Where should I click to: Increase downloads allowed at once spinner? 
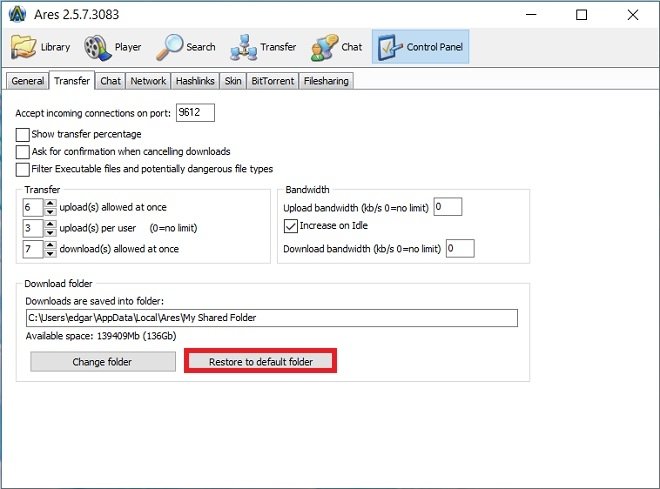point(50,245)
